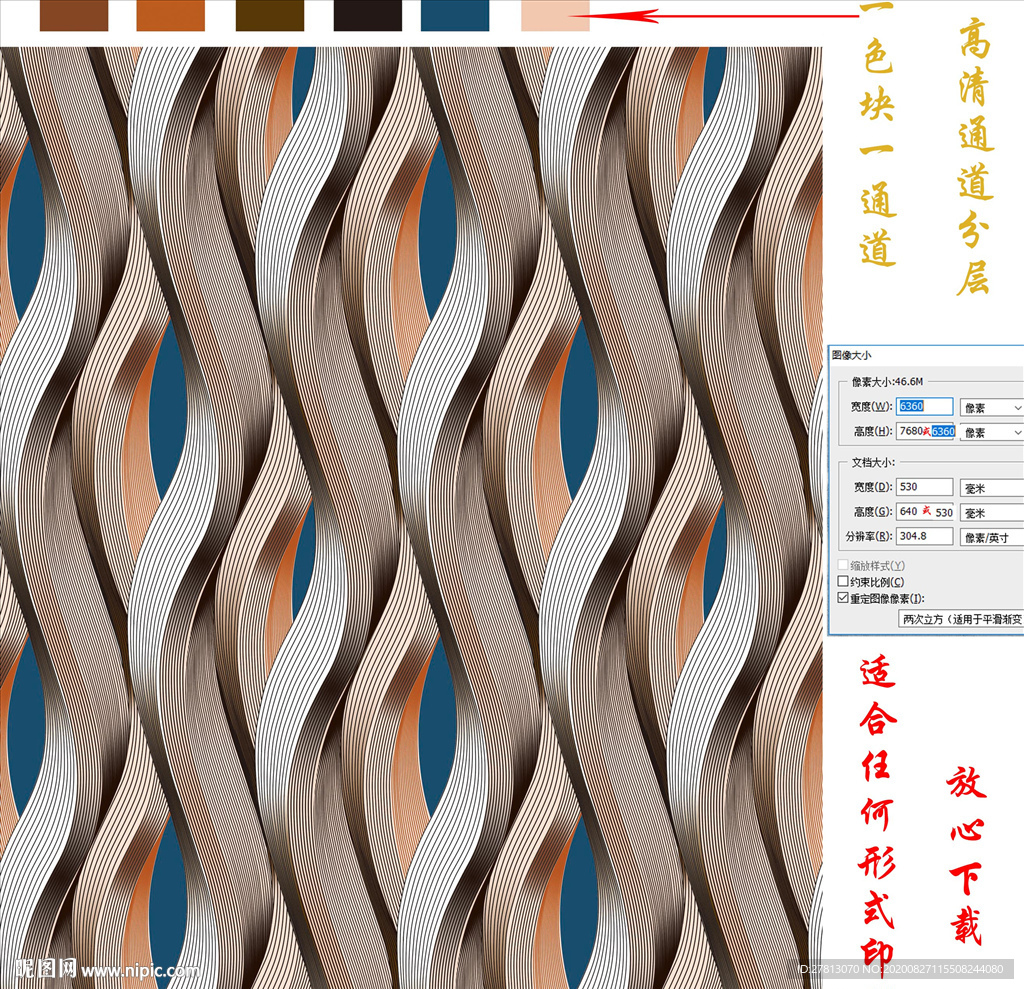This screenshot has width=1024, height=989.
Task: Click the pixel height field showing 7680
Action: pyautogui.click(x=925, y=431)
